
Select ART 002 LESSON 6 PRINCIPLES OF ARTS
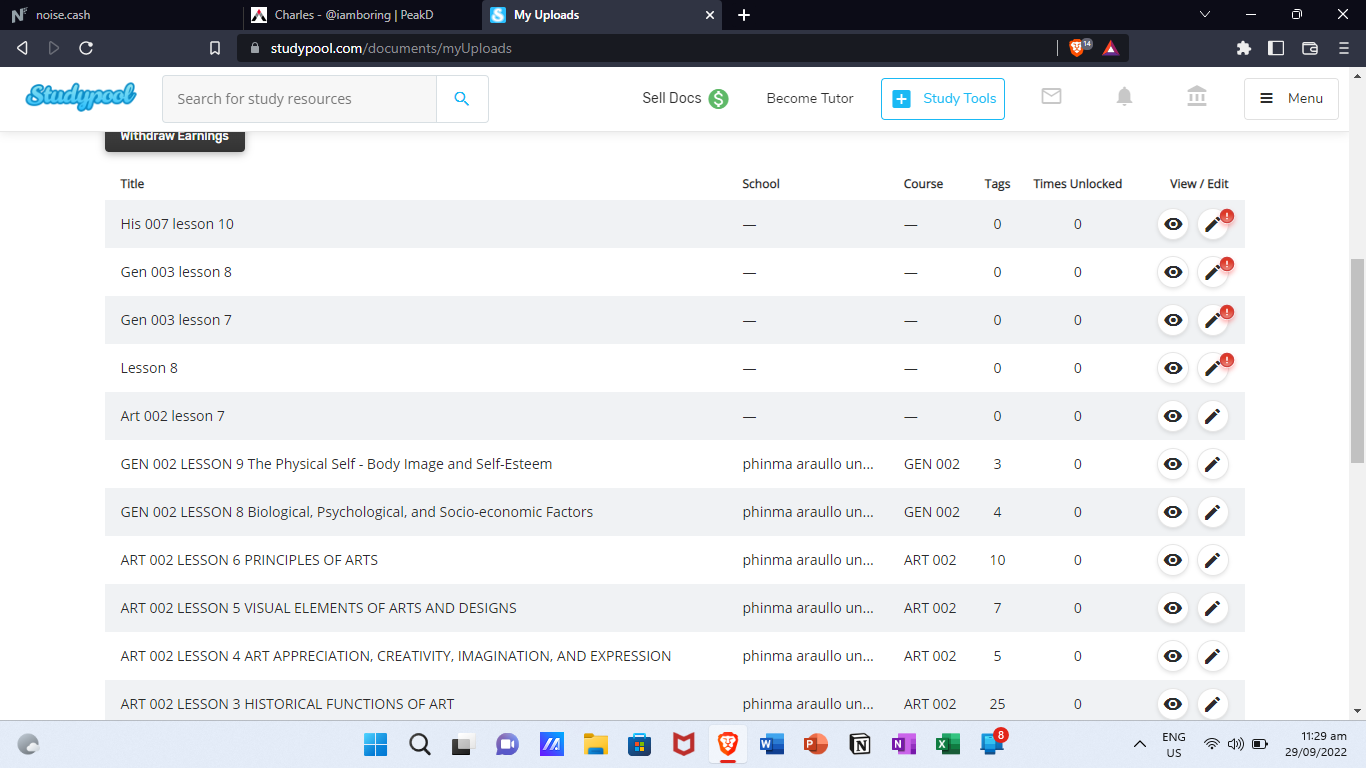[249, 560]
